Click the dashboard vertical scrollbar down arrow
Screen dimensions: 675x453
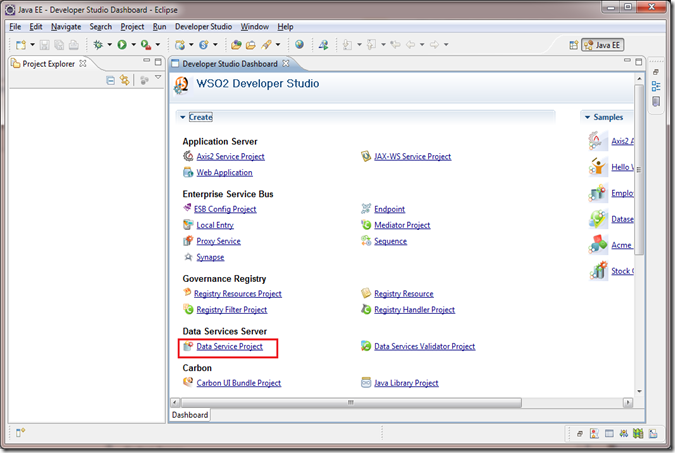[x=639, y=391]
